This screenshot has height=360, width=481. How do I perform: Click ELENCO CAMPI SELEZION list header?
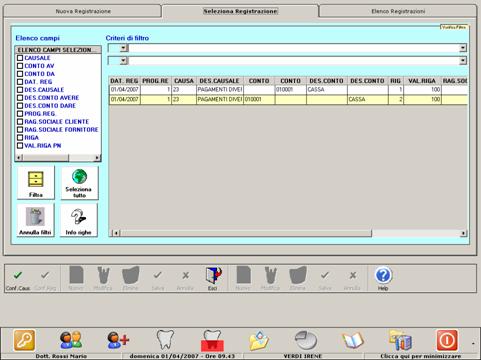[58, 50]
